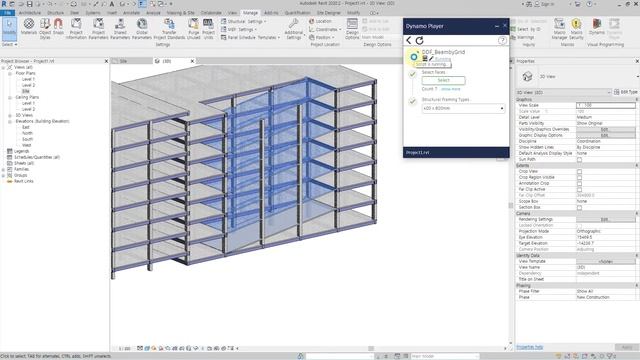
Task: Toggle the Crop Region Visible checkbox
Action: coord(579,178)
